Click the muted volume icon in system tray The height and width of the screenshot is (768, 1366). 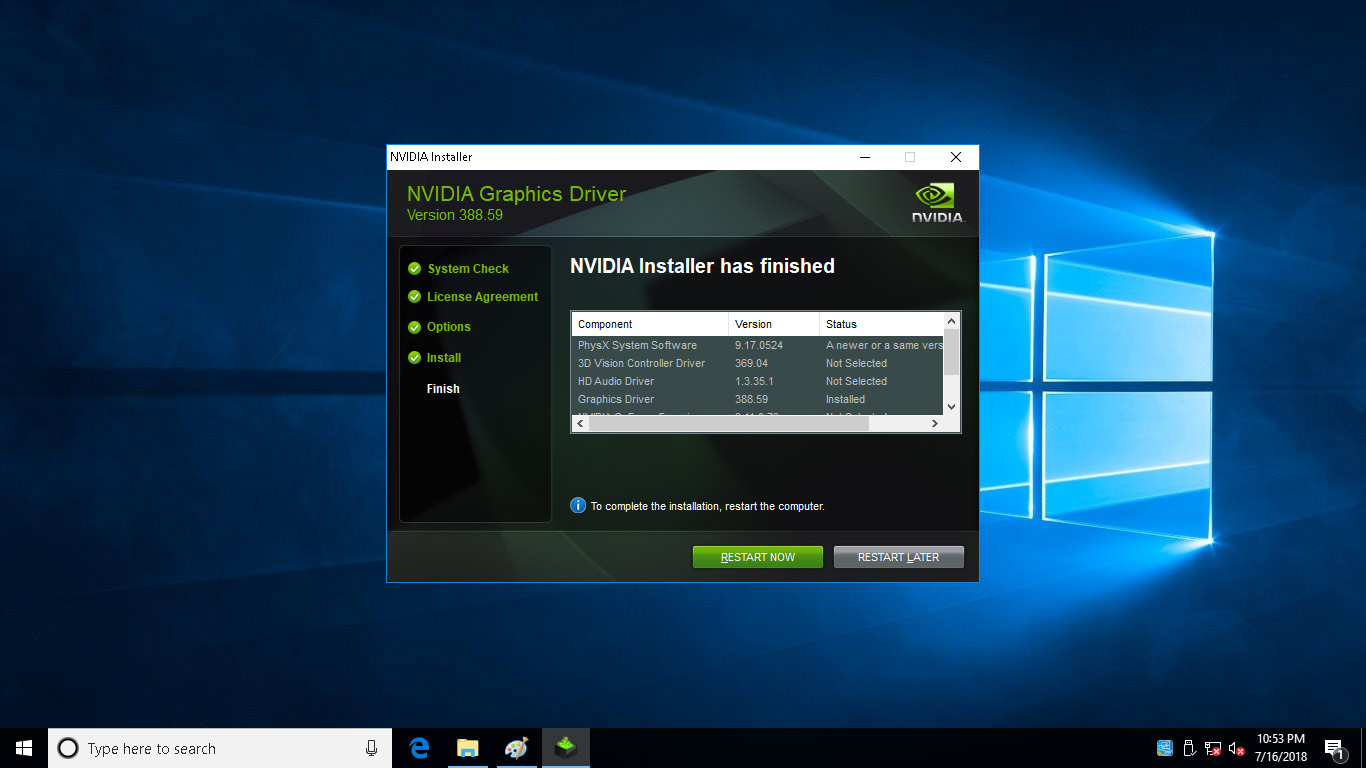[x=1236, y=748]
